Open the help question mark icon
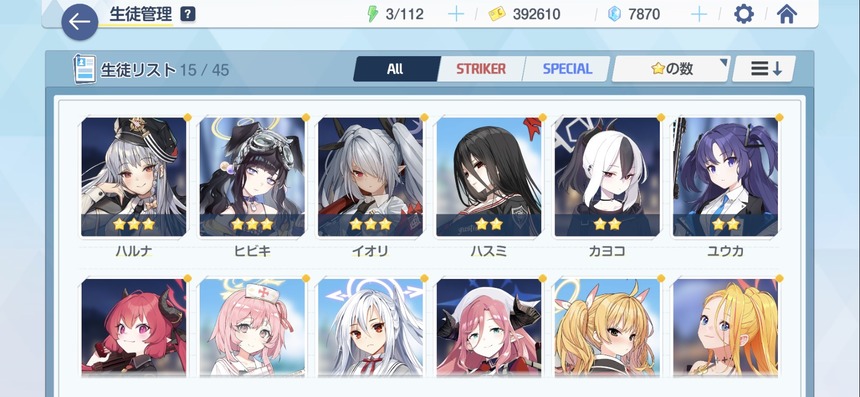This screenshot has width=860, height=397. click(x=188, y=14)
